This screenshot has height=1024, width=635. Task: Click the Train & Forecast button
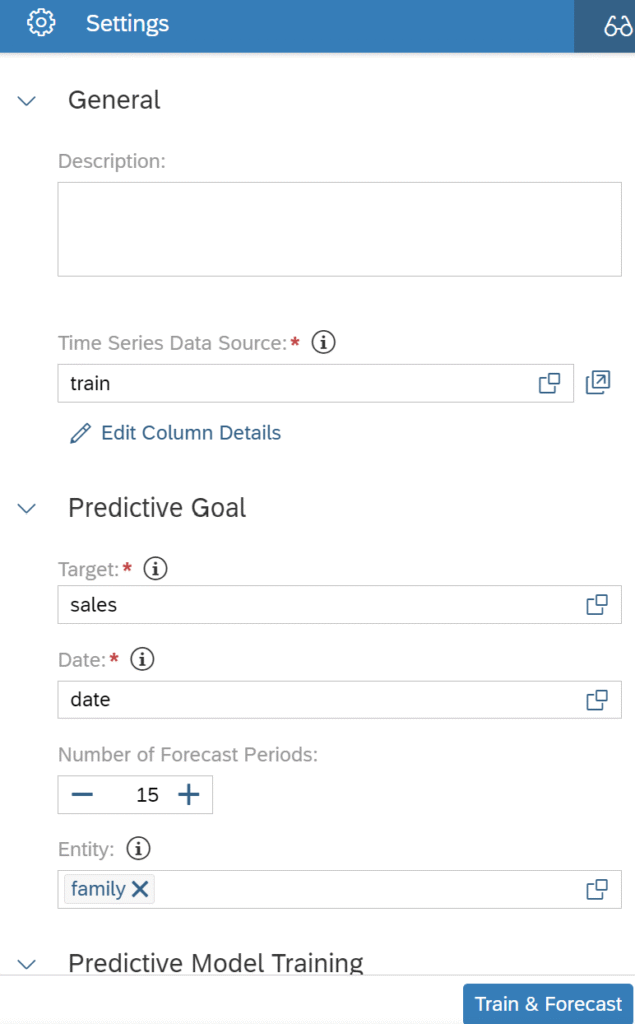click(548, 1004)
